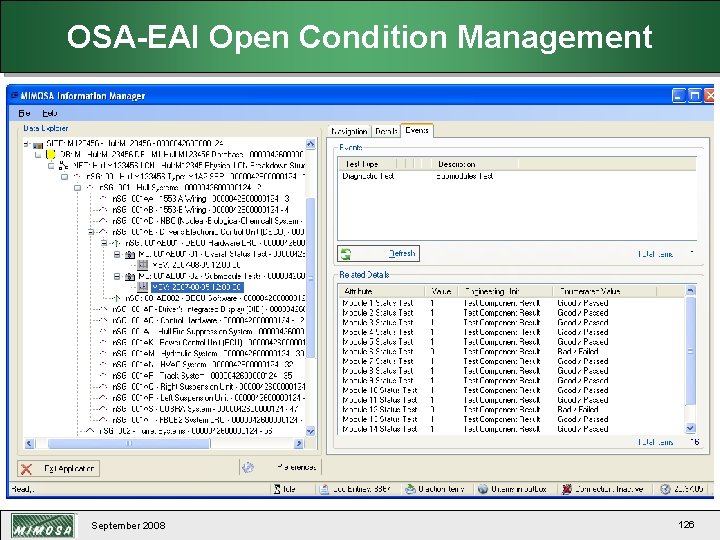
Task: Click the Overall Status Test measurement icon
Action: [130, 254]
